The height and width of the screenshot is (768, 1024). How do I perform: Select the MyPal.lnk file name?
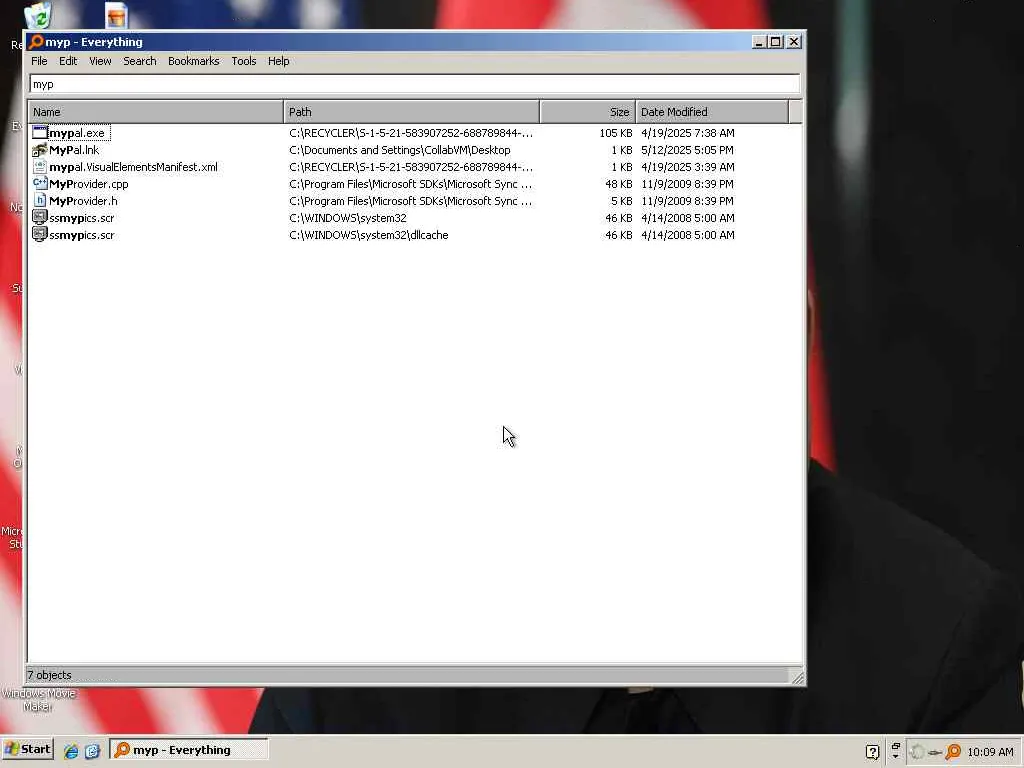point(74,150)
